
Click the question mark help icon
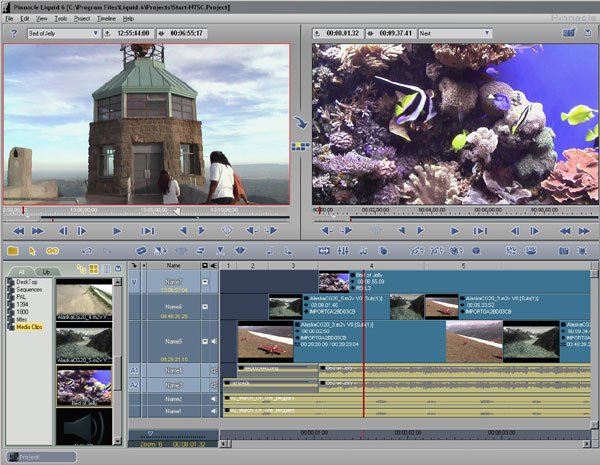click(x=14, y=33)
